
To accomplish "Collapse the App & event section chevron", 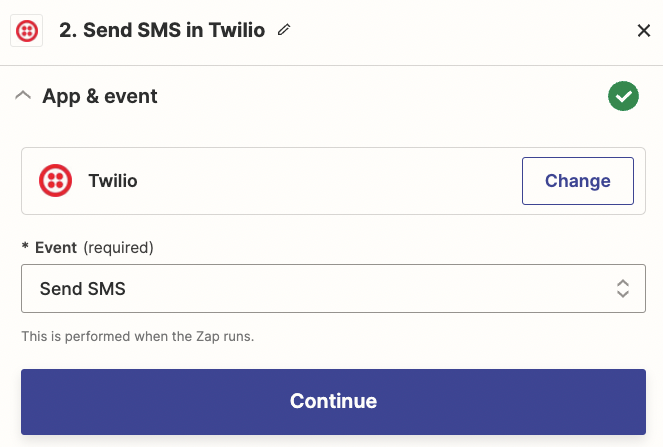I will [23, 96].
